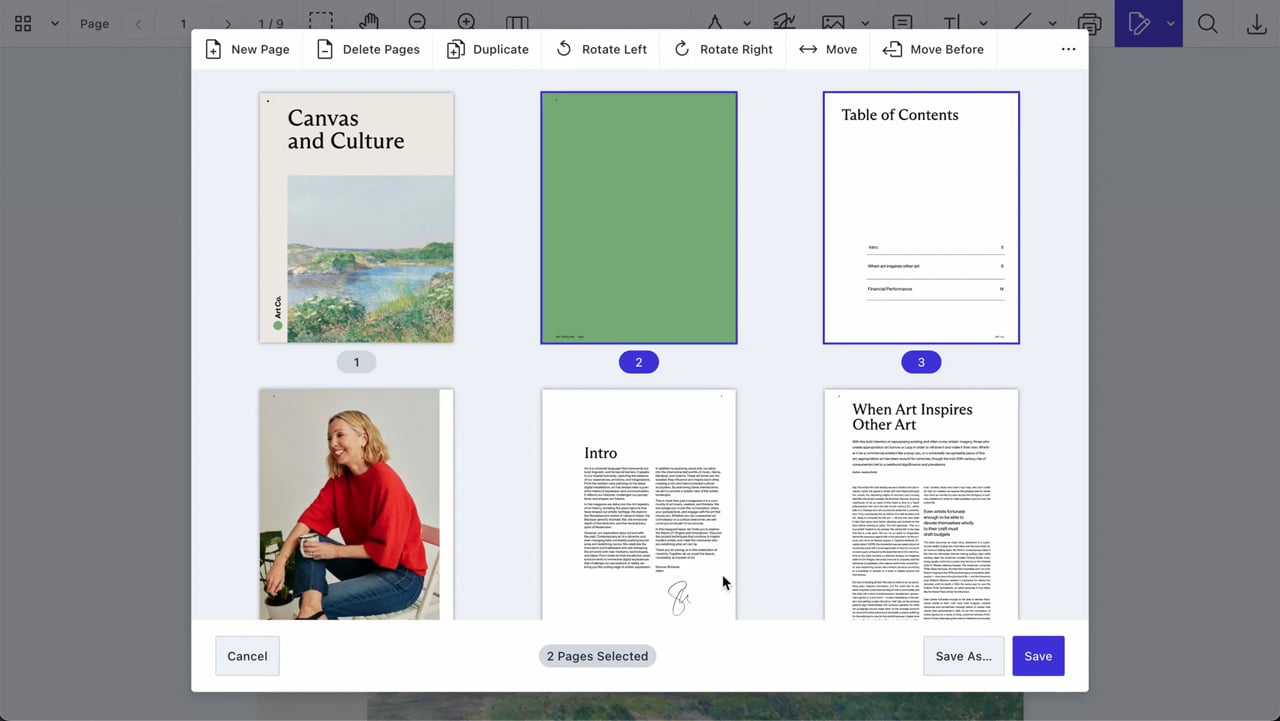Click Move Before in the toolbar
Viewport: 1280px width, 721px height.
(x=933, y=49)
